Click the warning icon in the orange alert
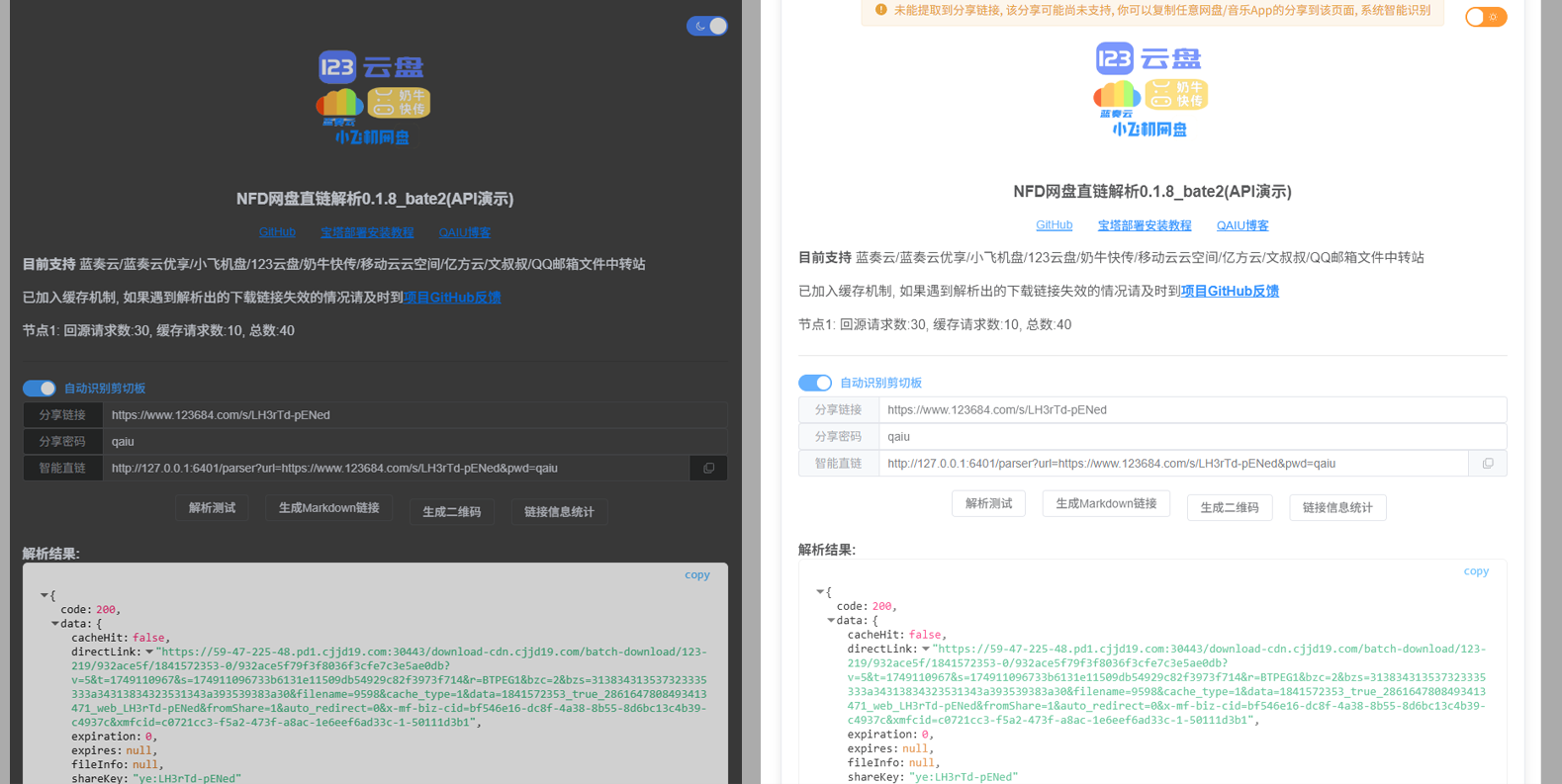Image resolution: width=1562 pixels, height=784 pixels. click(880, 10)
